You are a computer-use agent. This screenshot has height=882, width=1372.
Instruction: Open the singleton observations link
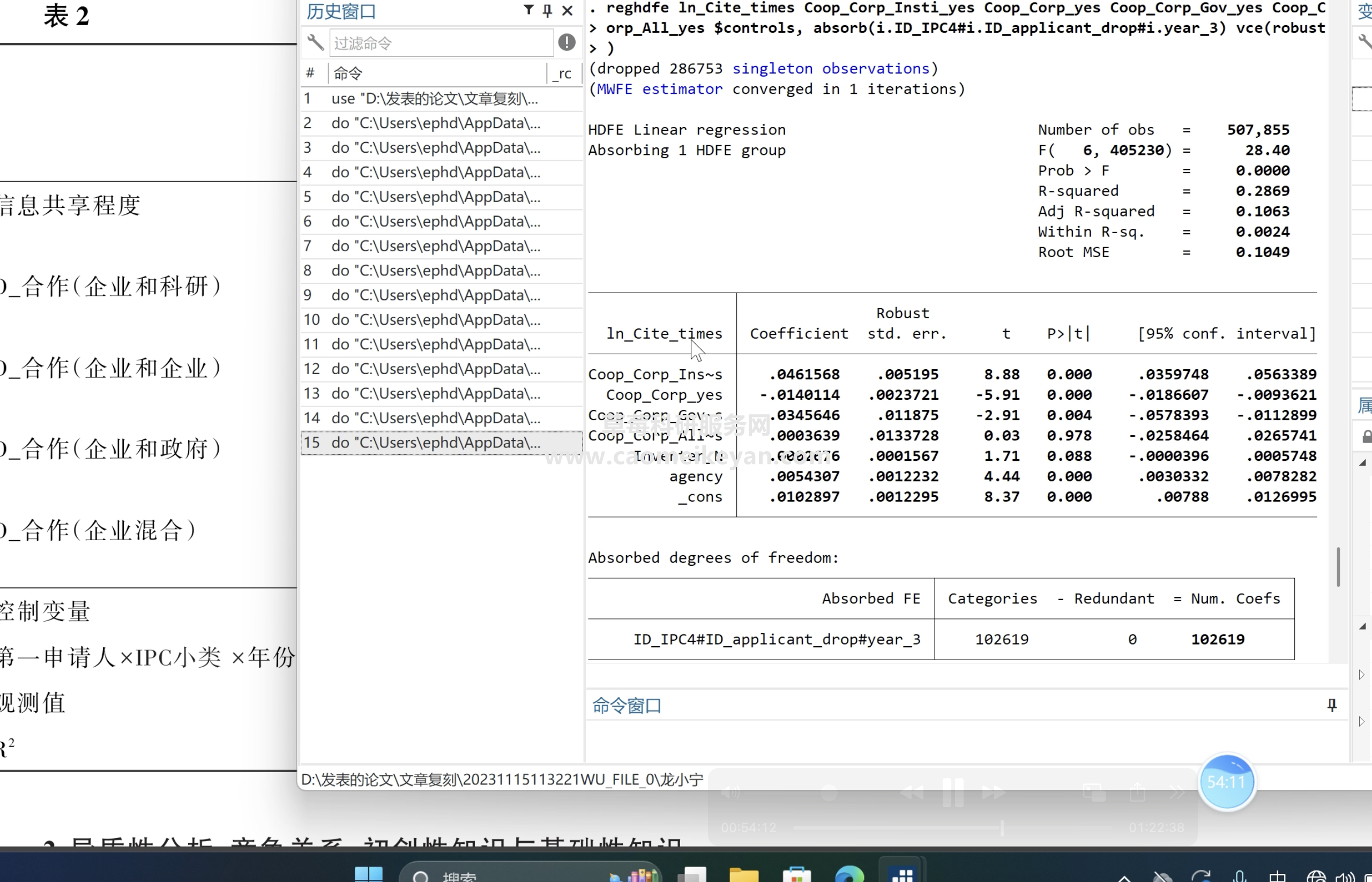point(830,69)
